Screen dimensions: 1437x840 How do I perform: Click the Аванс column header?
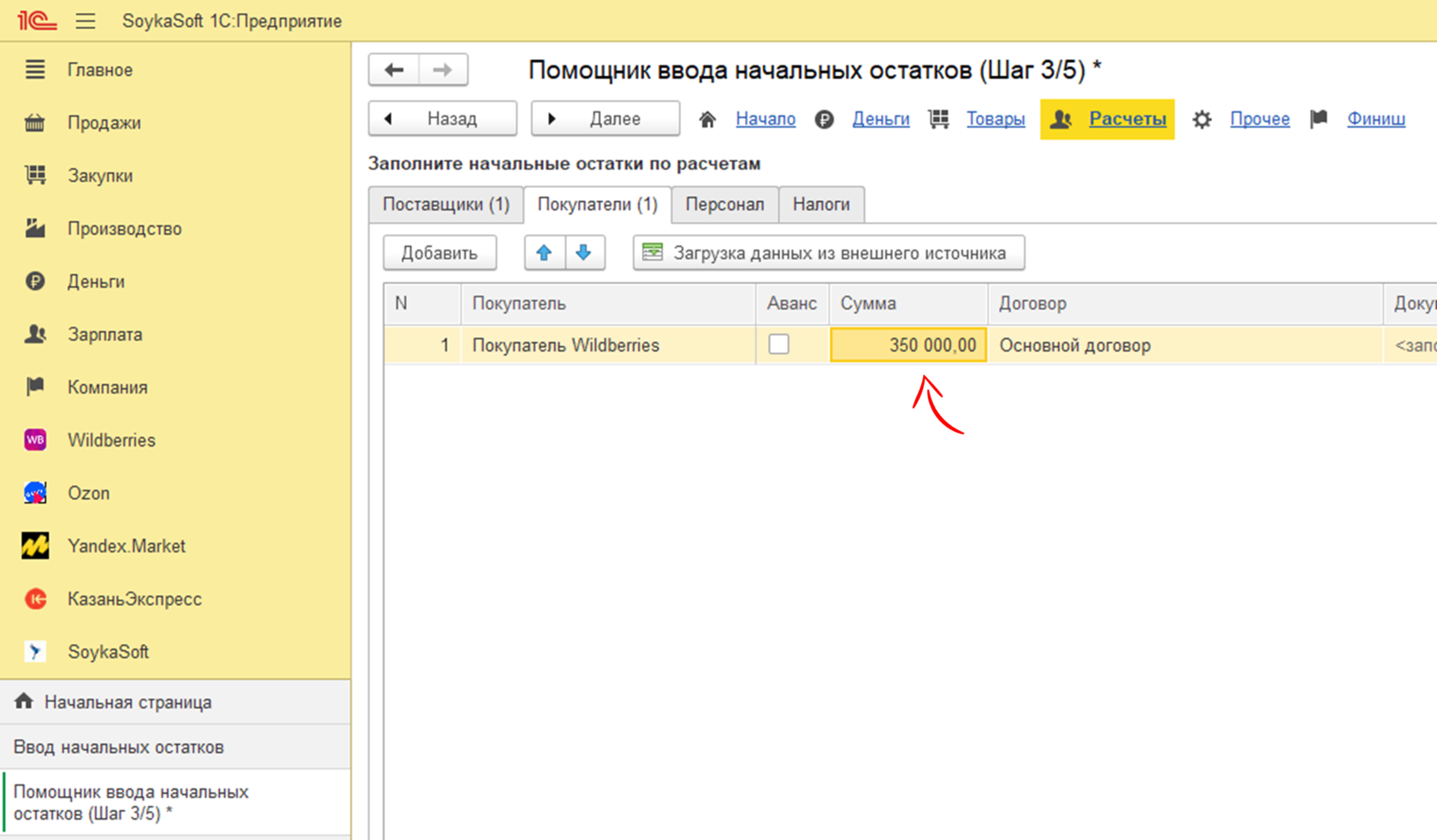coord(792,304)
